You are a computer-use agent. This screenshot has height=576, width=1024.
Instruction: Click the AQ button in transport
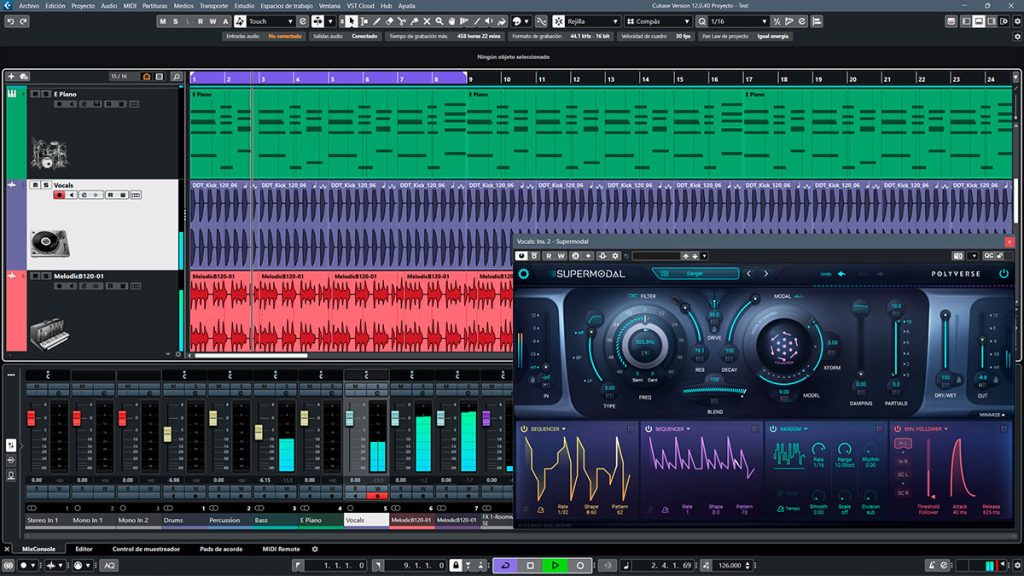(x=110, y=566)
